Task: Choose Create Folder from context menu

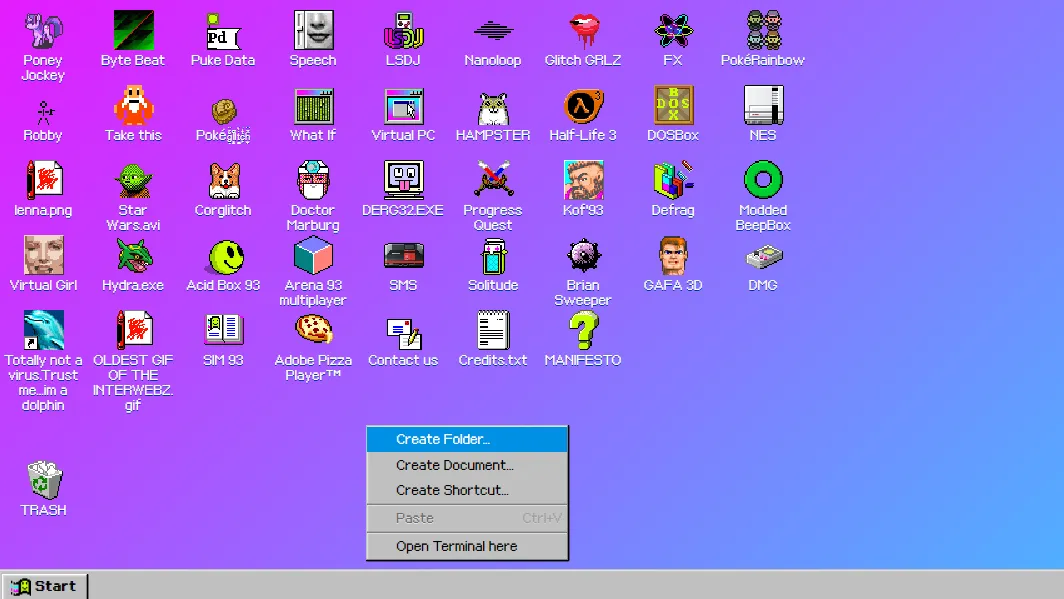Action: coord(443,439)
